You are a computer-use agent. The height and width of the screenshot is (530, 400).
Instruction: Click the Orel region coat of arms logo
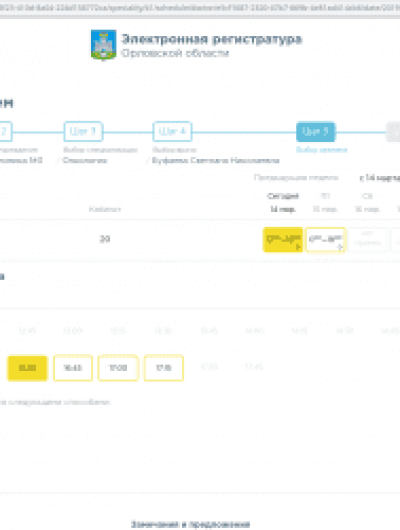click(103, 45)
